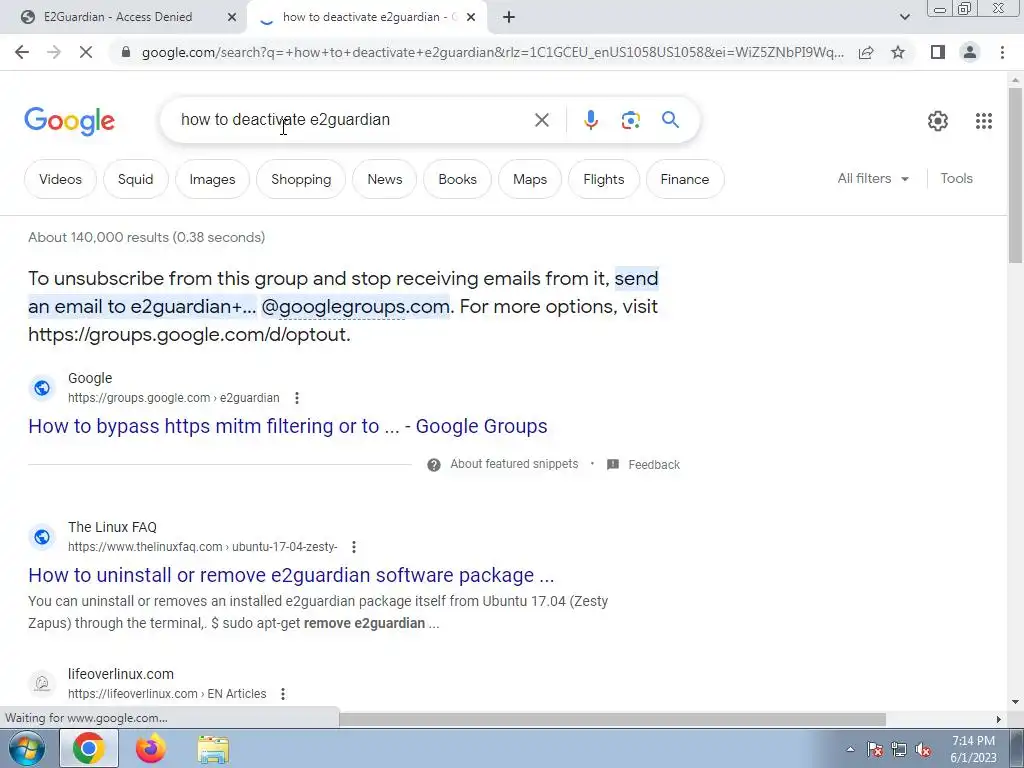1024x768 pixels.
Task: Switch to Books results
Action: tap(457, 179)
